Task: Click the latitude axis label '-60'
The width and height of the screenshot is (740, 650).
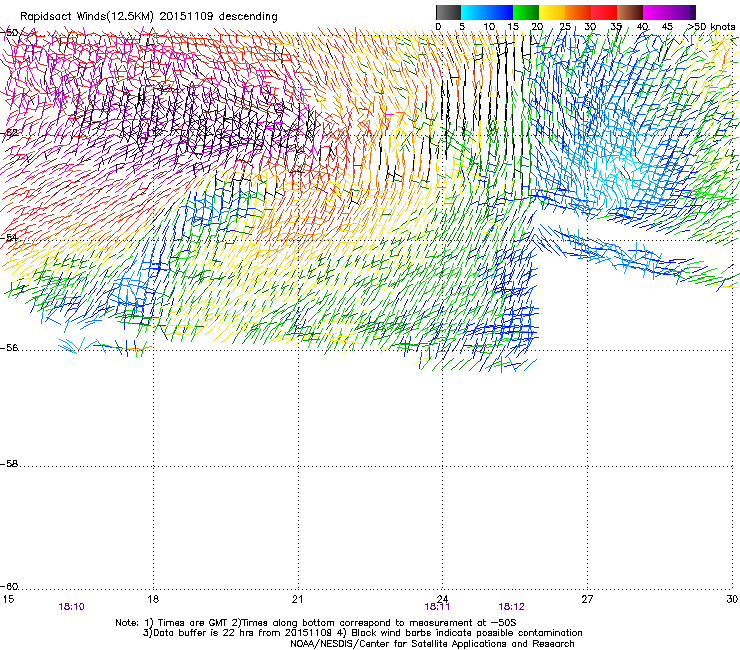Action: point(9,587)
